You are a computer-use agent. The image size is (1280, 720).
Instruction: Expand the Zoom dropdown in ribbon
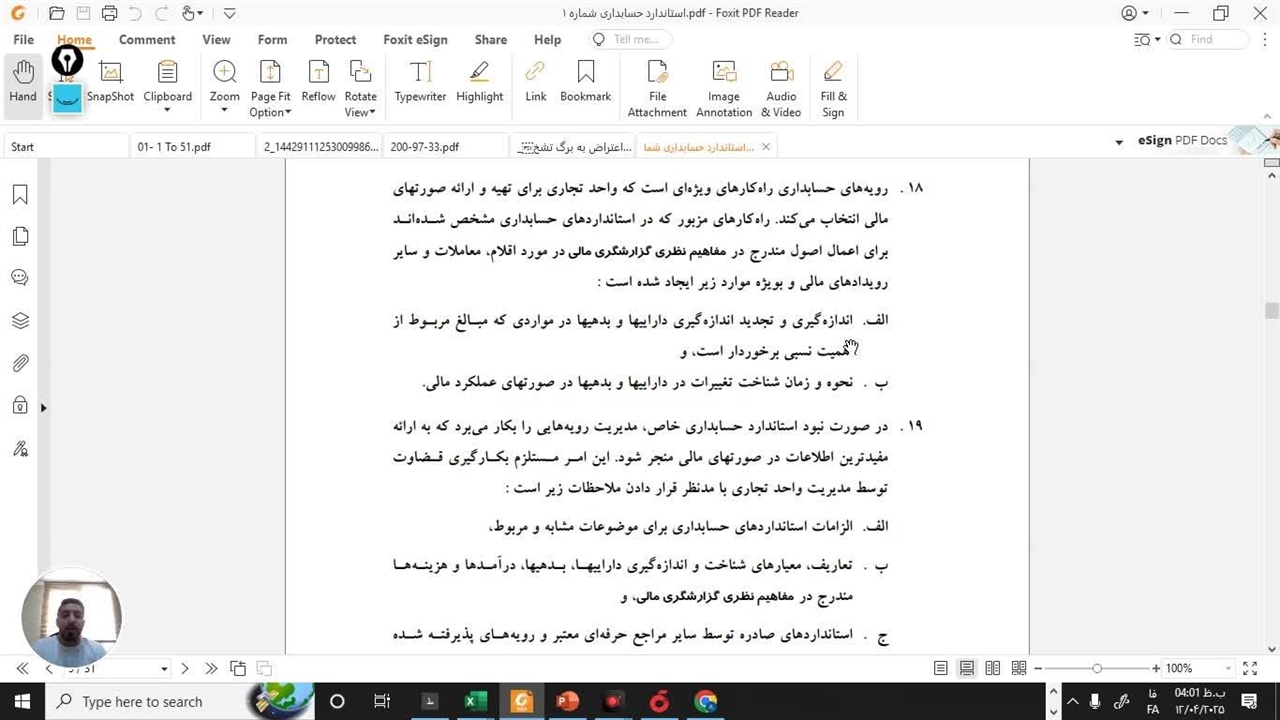pos(224,111)
